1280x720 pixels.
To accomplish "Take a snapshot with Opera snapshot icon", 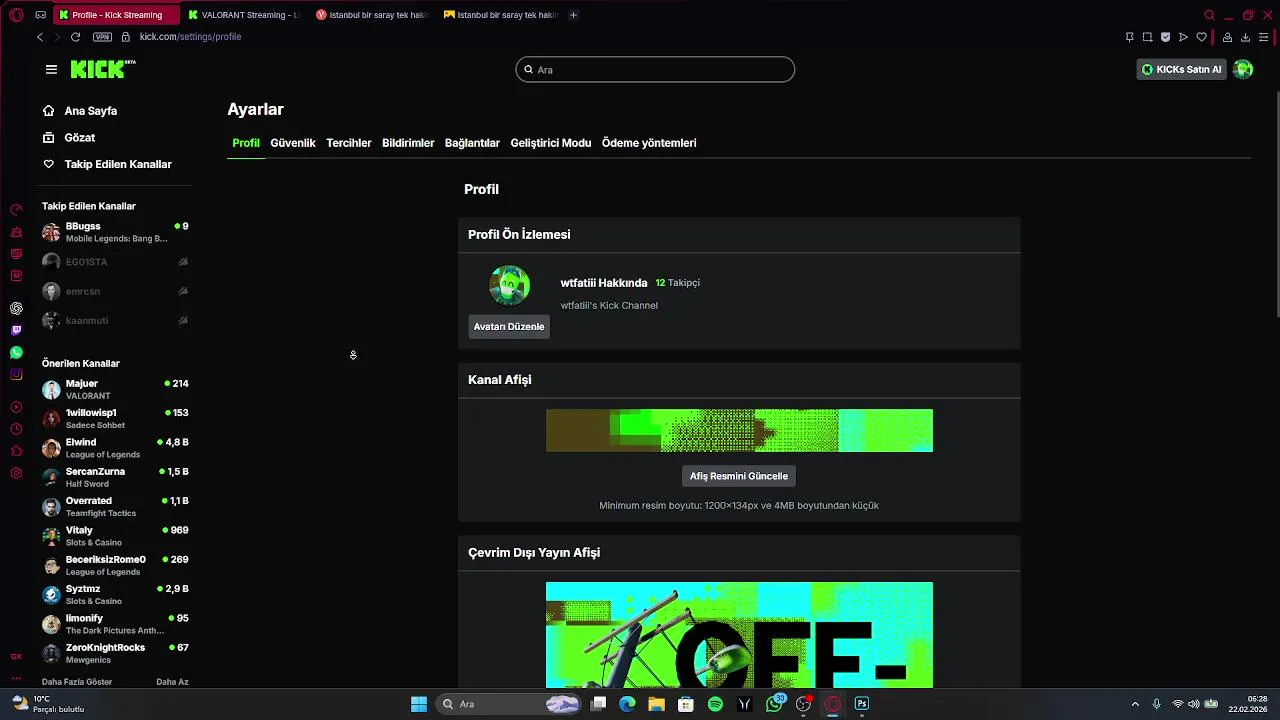I will 1147,37.
